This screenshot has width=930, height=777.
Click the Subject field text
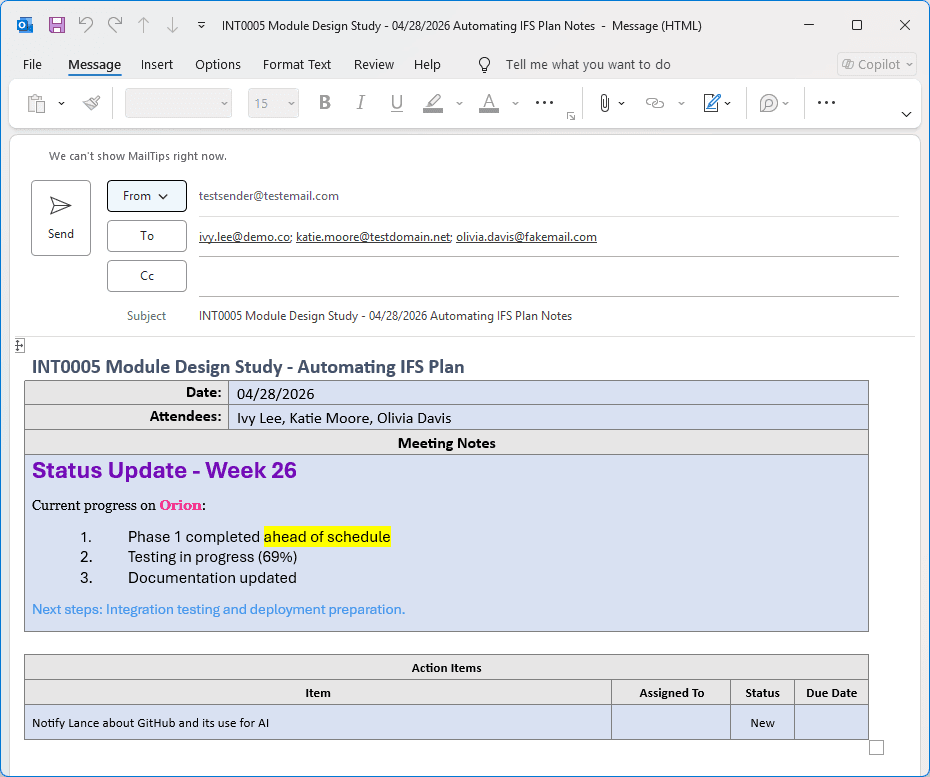click(x=386, y=316)
